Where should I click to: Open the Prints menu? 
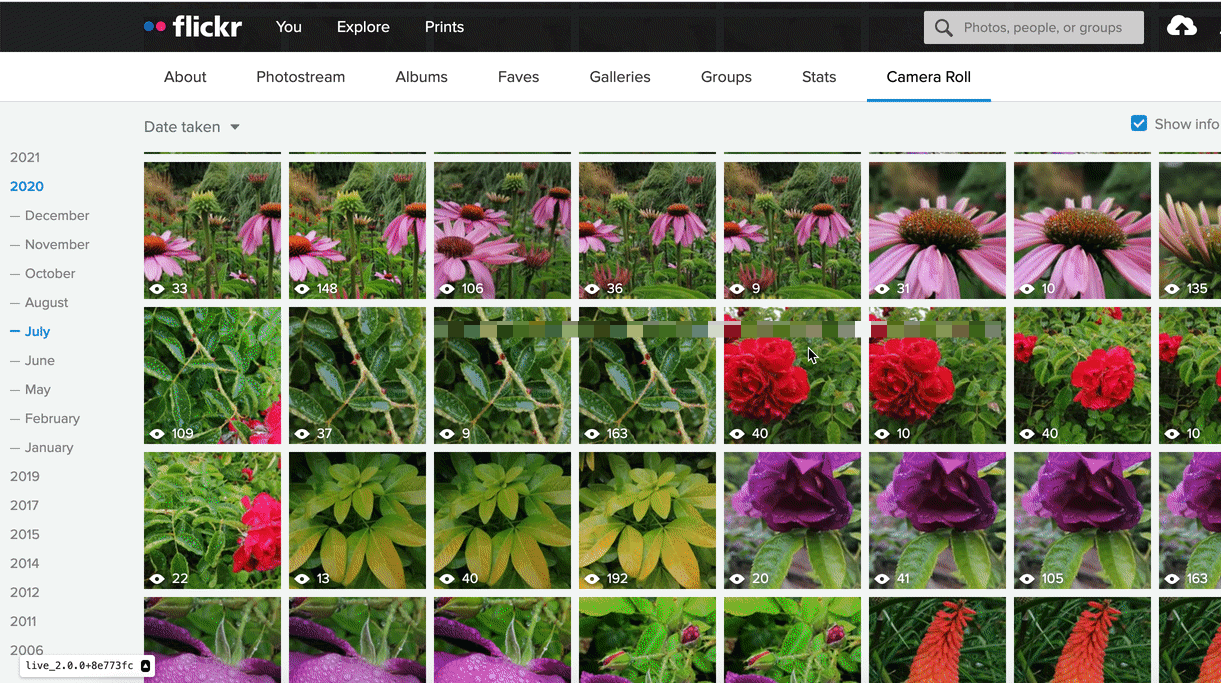point(444,27)
